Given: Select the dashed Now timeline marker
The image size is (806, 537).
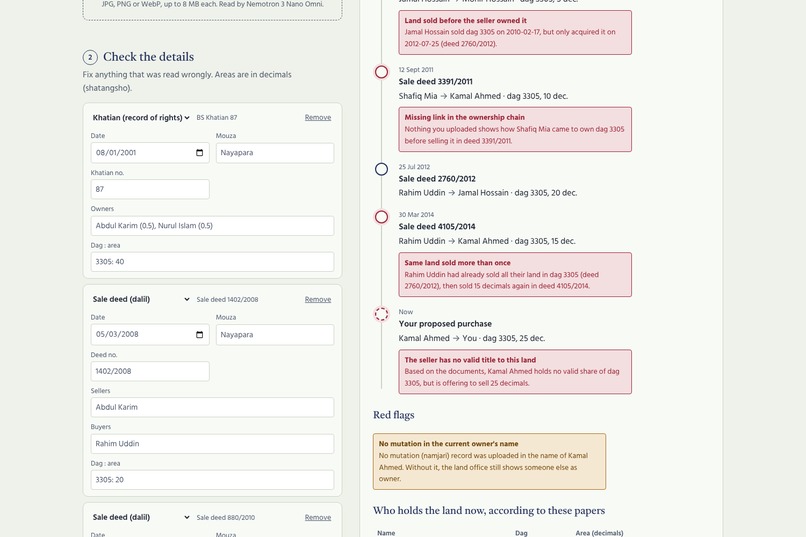Looking at the screenshot, I should (381, 314).
